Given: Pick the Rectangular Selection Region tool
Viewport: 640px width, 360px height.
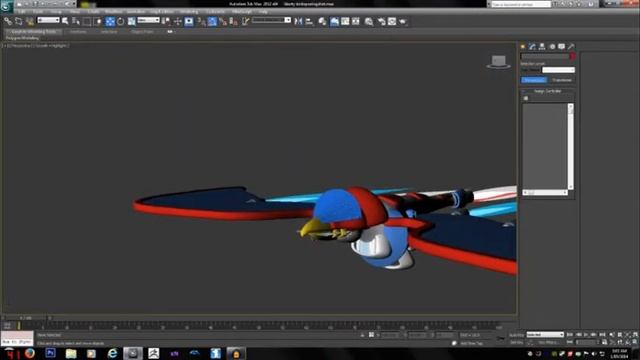Looking at the screenshot, I should click(x=87, y=21).
